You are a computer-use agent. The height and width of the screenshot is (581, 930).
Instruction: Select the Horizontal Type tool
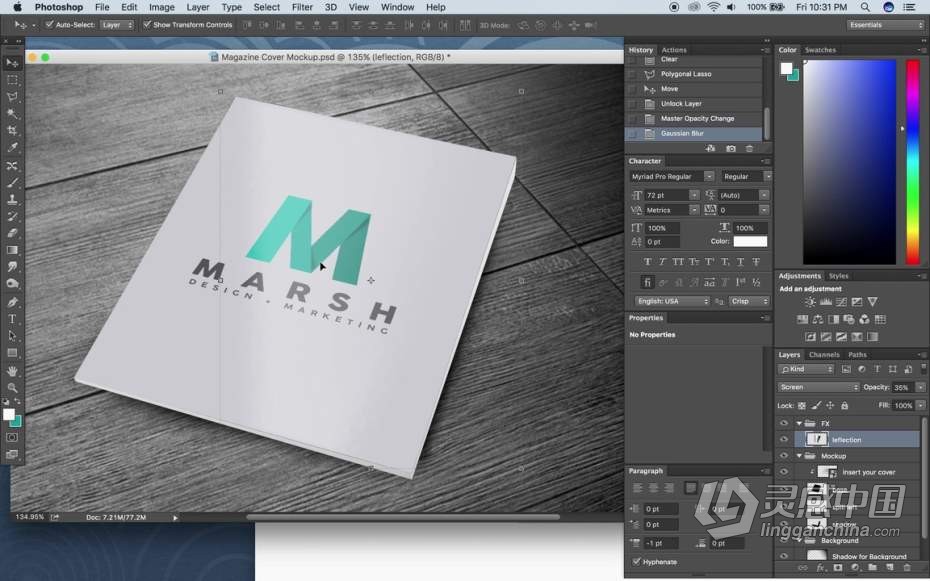point(12,319)
